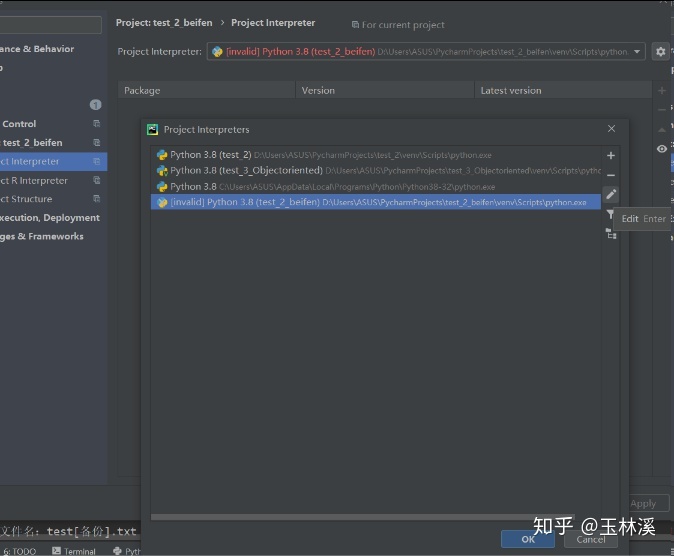Viewport: 674px width, 556px height.
Task: Open Version Control settings item
Action: click(x=53, y=124)
